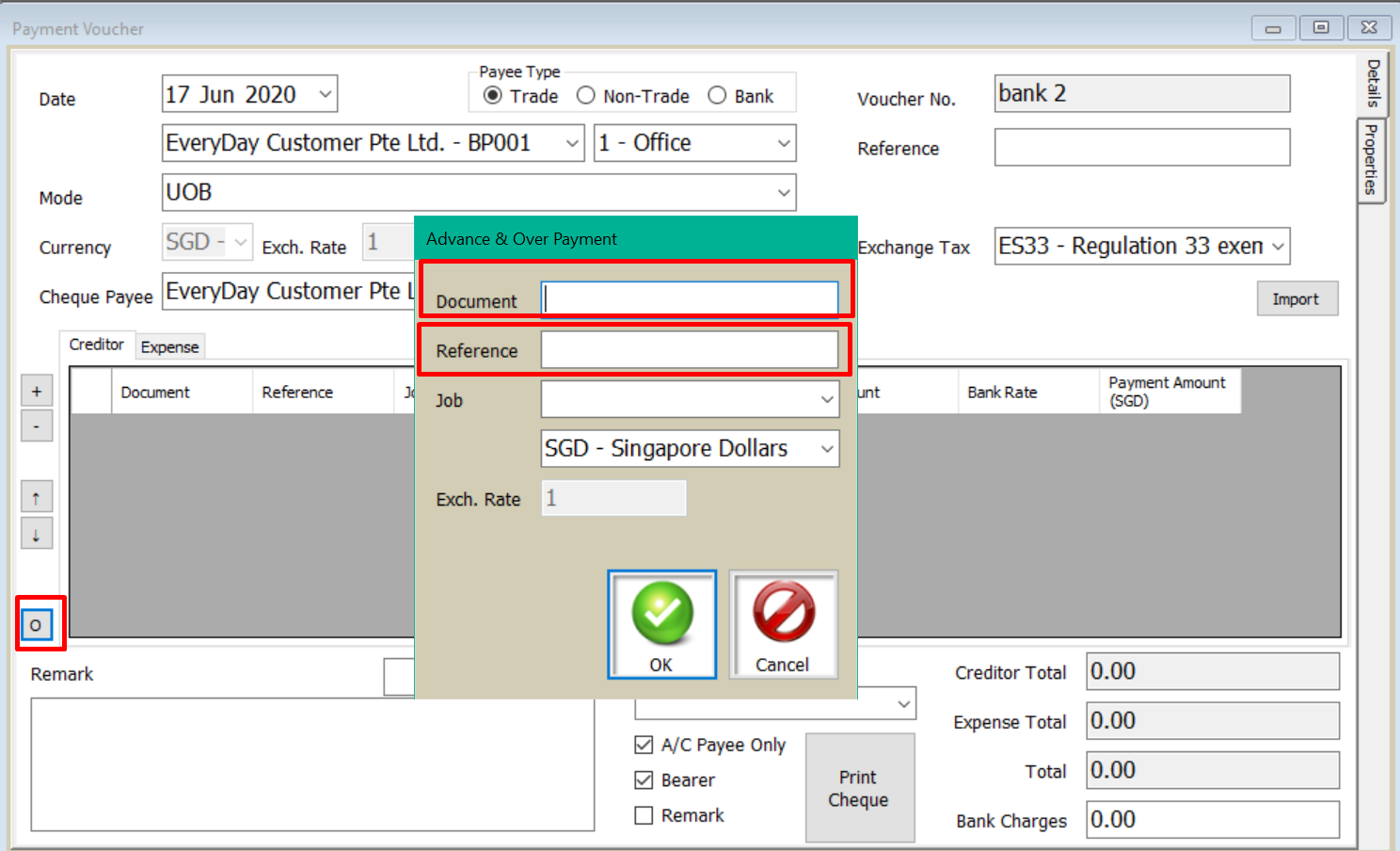Image resolution: width=1400 pixels, height=851 pixels.
Task: Toggle the Bearer checkbox
Action: [x=644, y=779]
